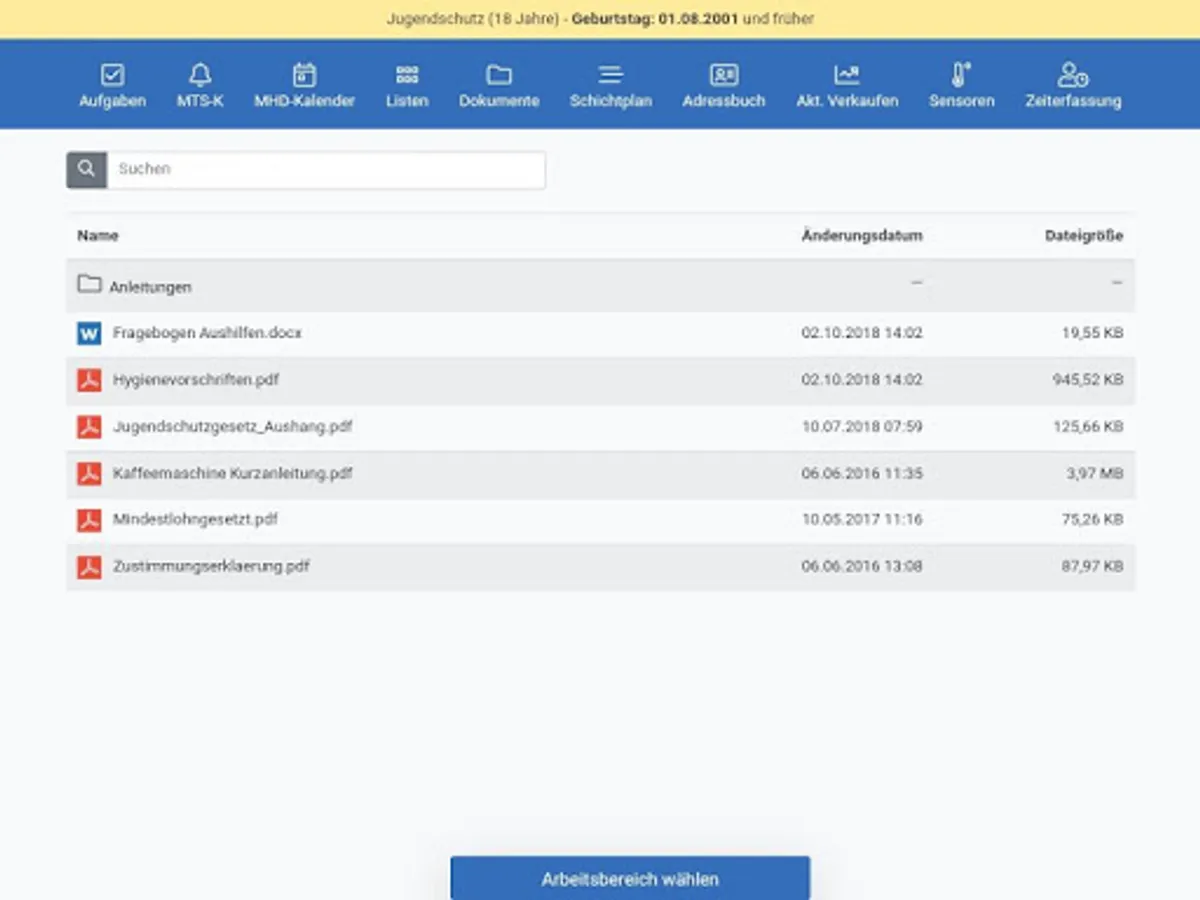This screenshot has width=1200, height=900.
Task: Open the Listen grid icon
Action: coord(407,75)
